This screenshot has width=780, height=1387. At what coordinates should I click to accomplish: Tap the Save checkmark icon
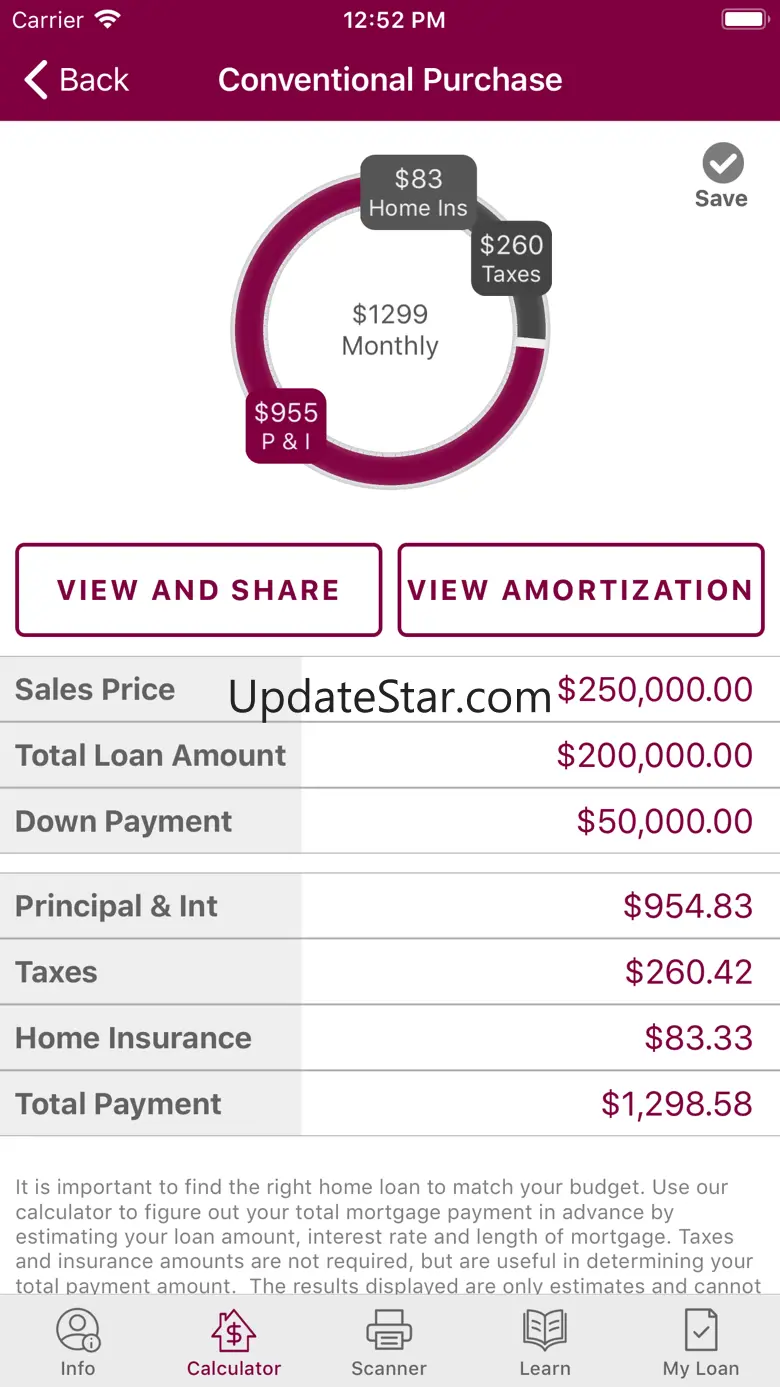722,163
